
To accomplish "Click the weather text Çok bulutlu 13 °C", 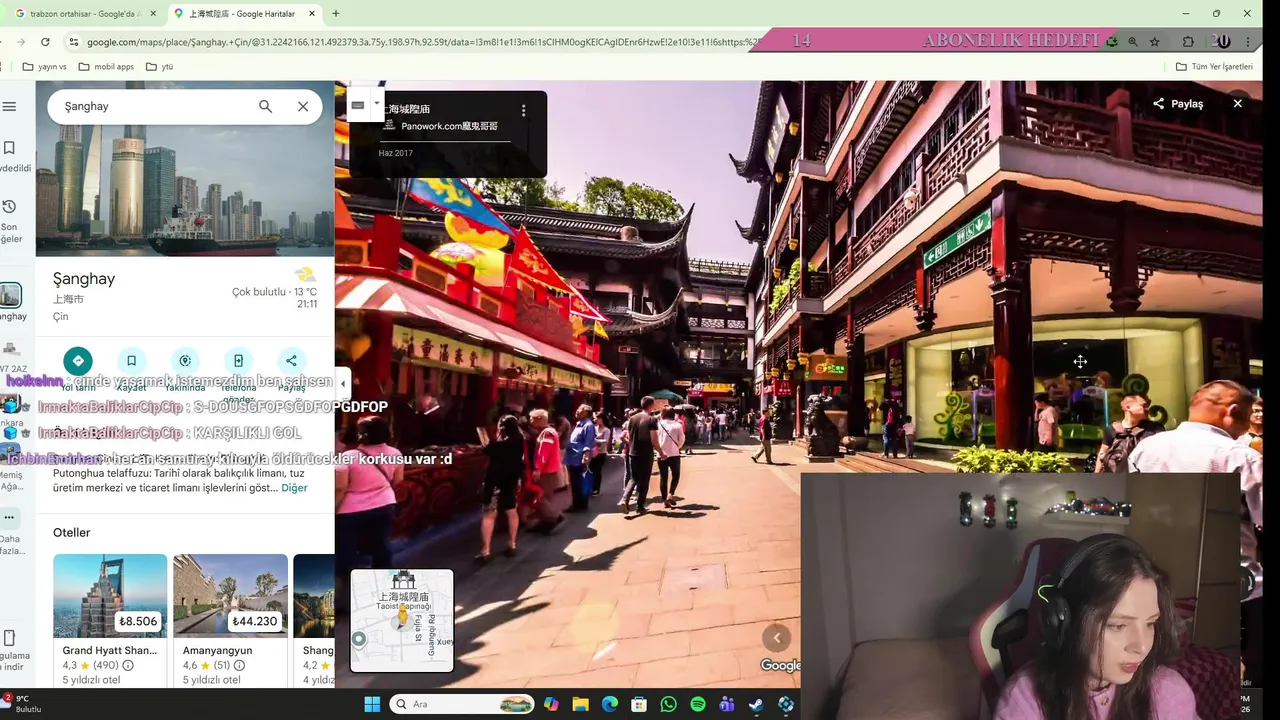I will click(x=274, y=292).
